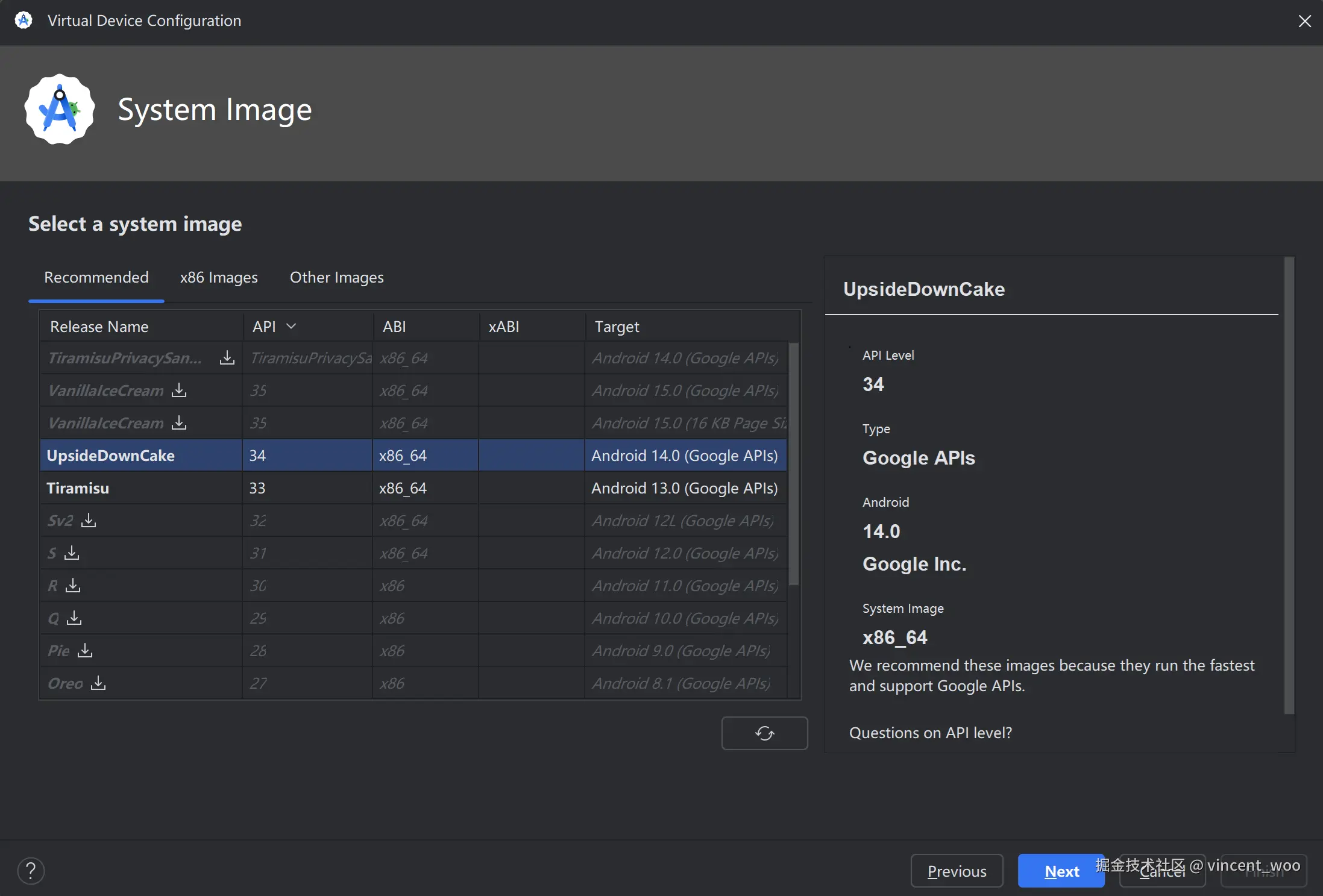Click download icon beside Q release
This screenshot has width=1323, height=896.
coord(74,618)
